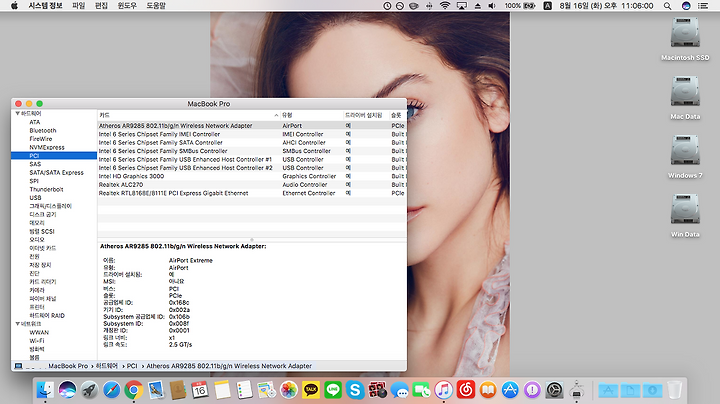Click MacBook Pro in path bar

68,366
